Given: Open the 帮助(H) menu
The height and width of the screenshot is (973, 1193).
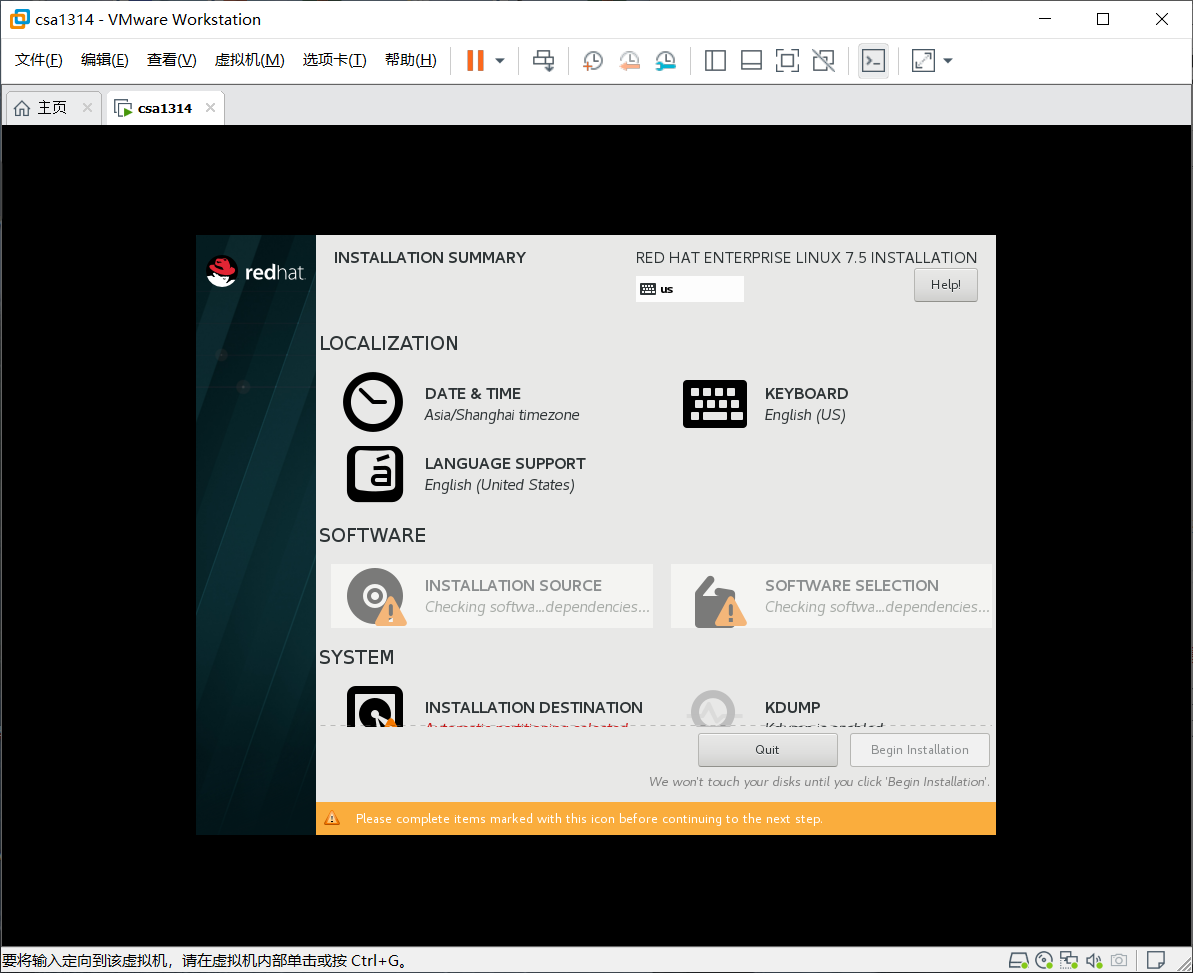Looking at the screenshot, I should tap(411, 59).
